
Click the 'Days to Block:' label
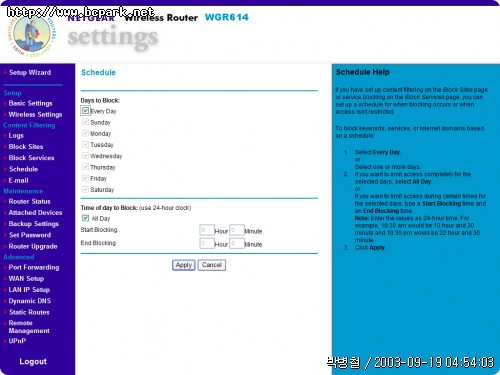pyautogui.click(x=100, y=101)
